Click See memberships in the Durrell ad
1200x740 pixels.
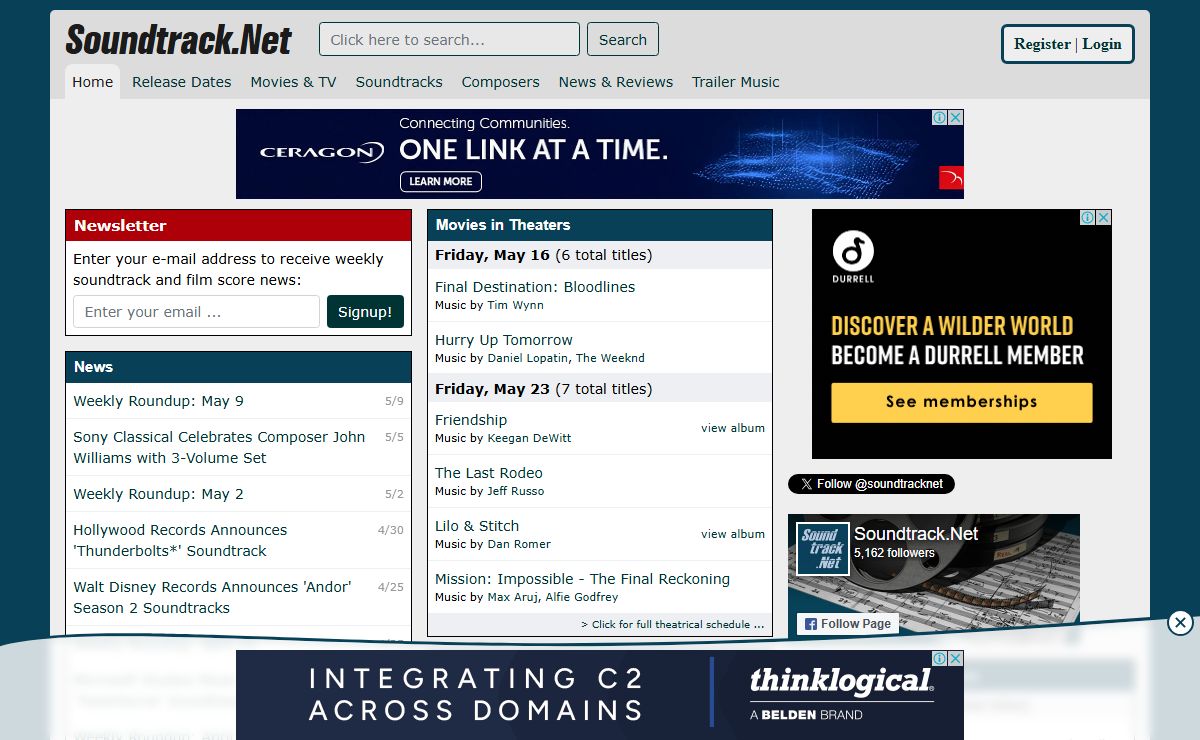962,402
